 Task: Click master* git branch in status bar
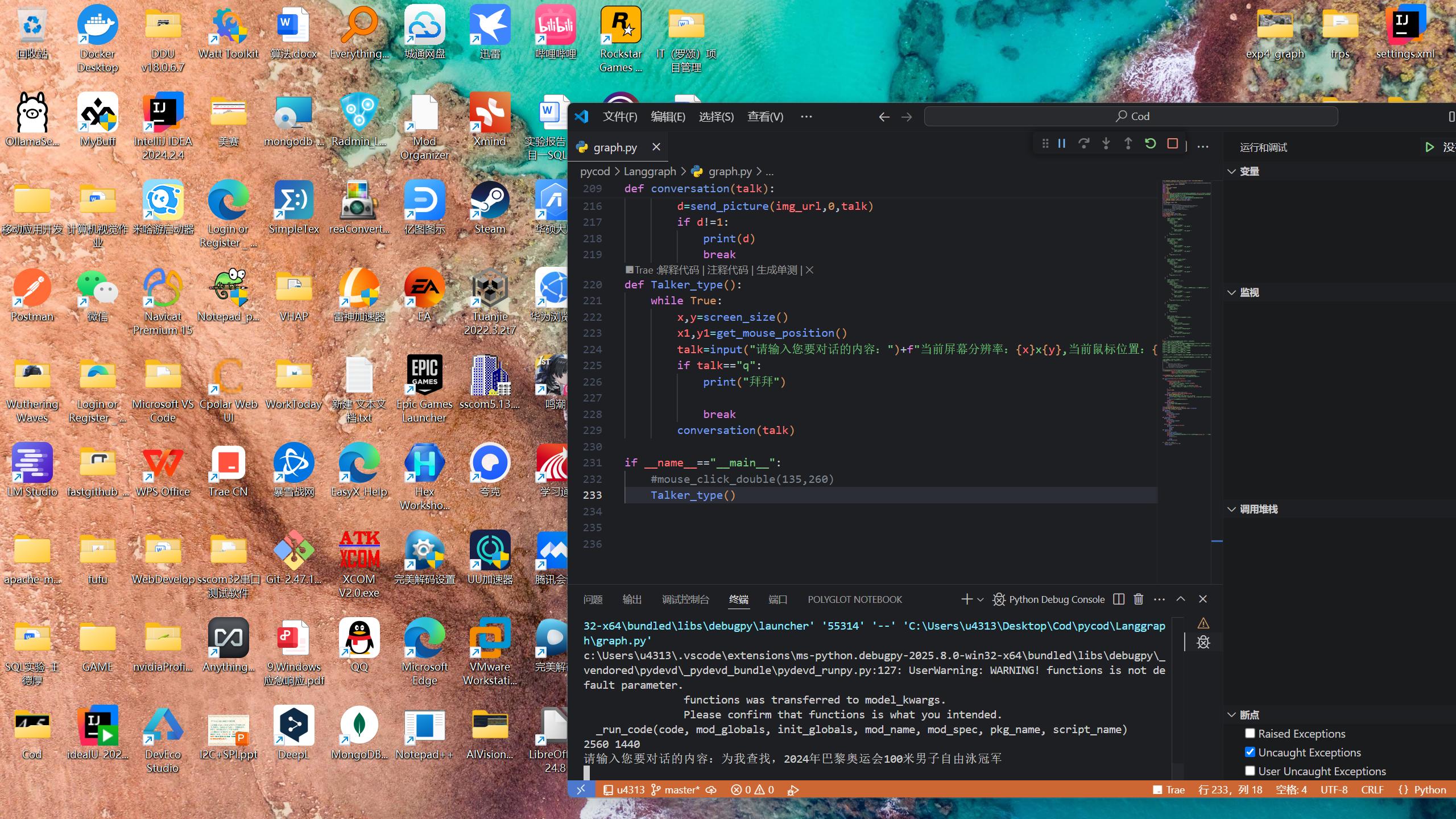click(676, 789)
